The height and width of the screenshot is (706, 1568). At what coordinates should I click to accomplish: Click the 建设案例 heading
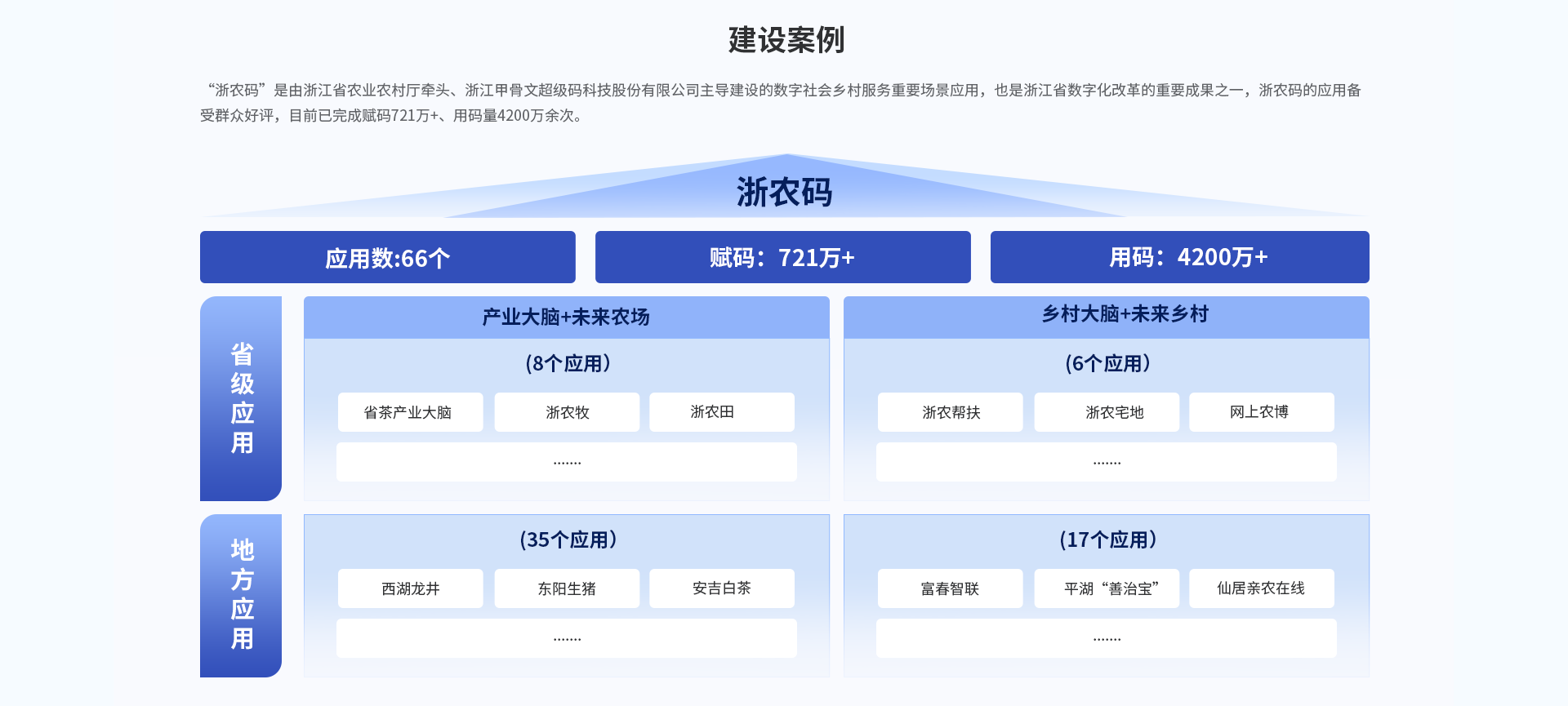(786, 40)
